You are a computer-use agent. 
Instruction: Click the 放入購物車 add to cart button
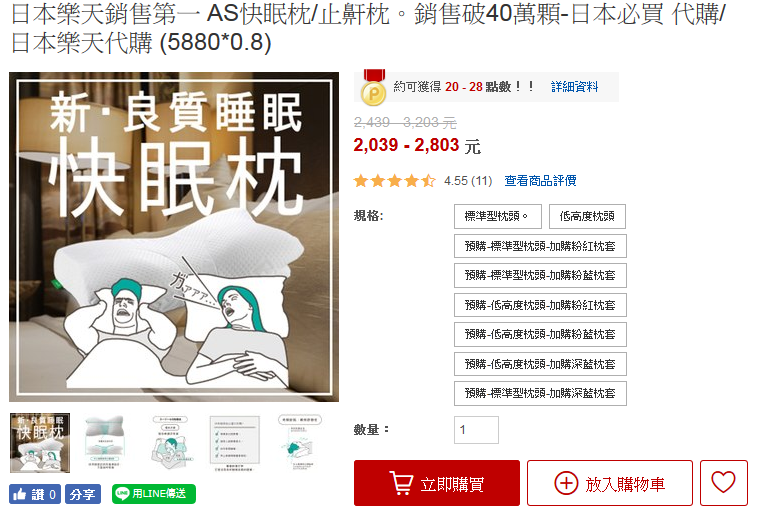(x=610, y=483)
